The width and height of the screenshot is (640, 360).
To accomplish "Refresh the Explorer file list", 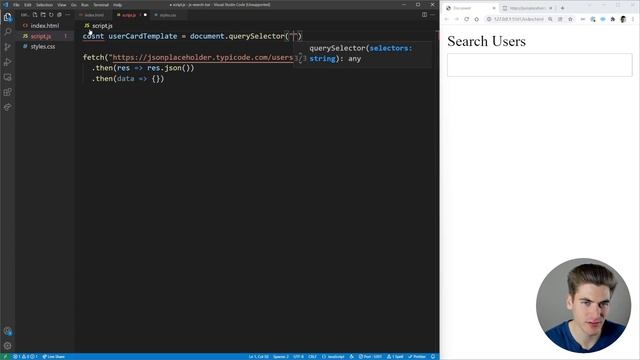I will pos(51,15).
